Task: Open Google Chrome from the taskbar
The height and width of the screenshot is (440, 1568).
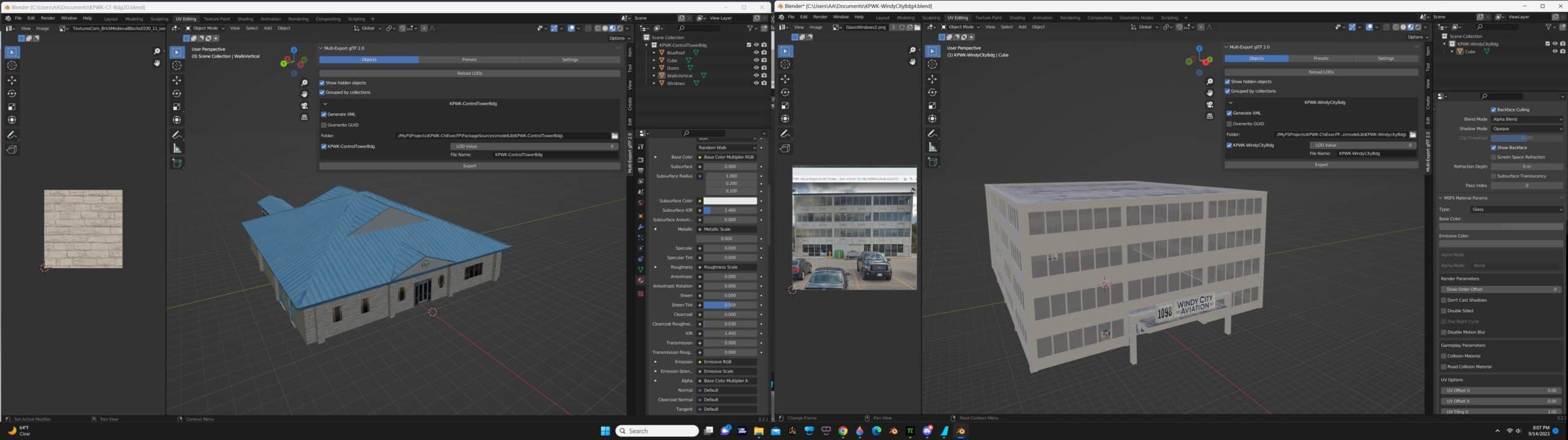Action: 843,431
